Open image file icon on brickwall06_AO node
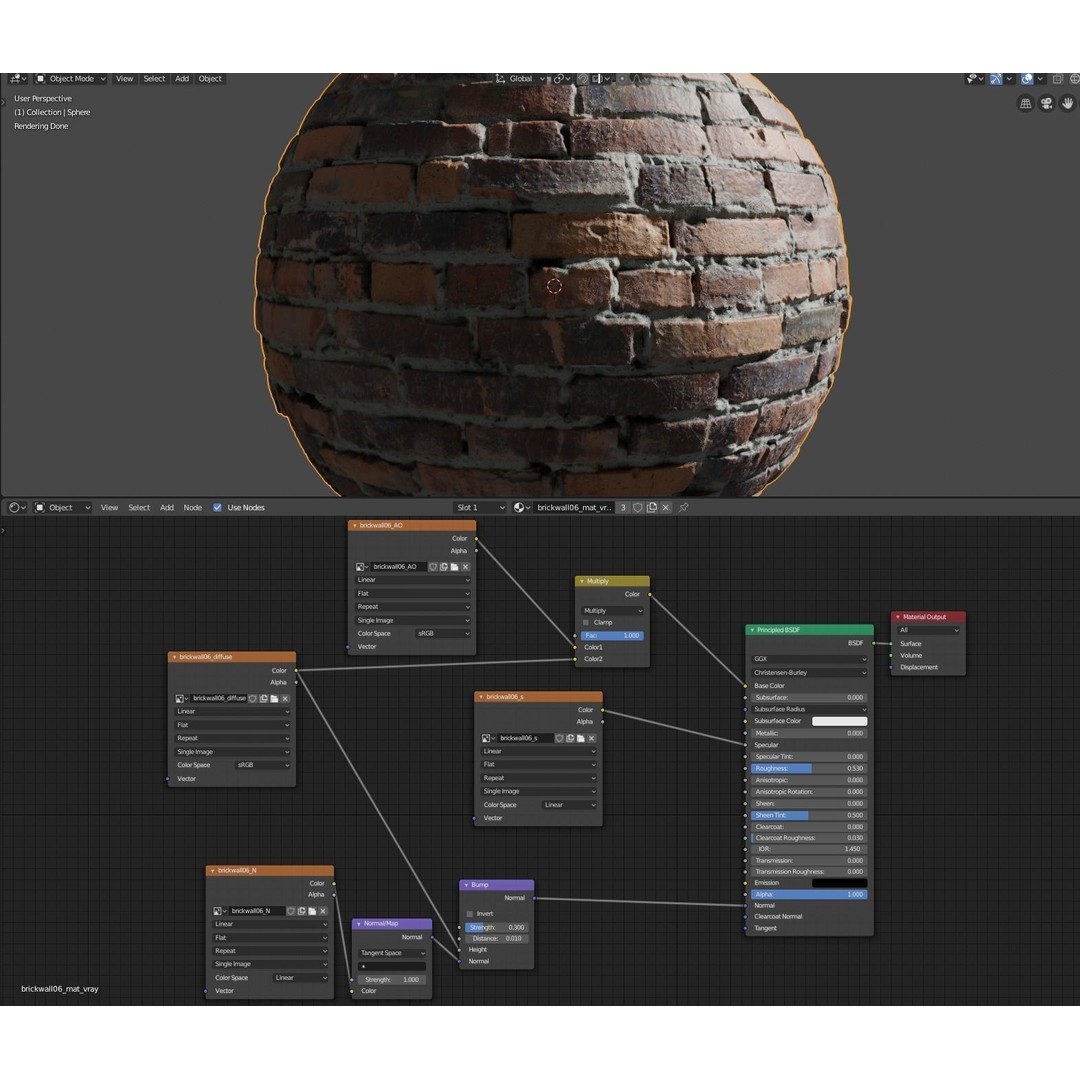Viewport: 1080px width, 1080px height. (455, 567)
